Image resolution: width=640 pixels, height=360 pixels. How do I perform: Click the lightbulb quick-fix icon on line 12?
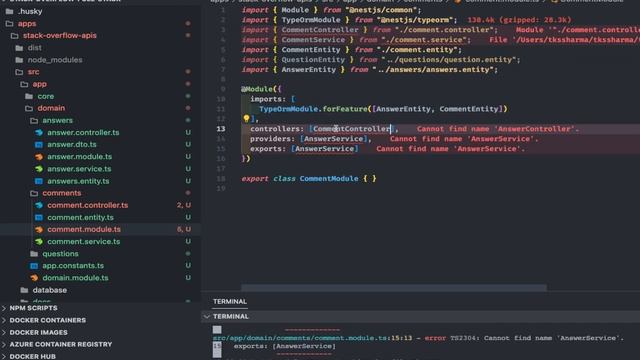coord(246,118)
